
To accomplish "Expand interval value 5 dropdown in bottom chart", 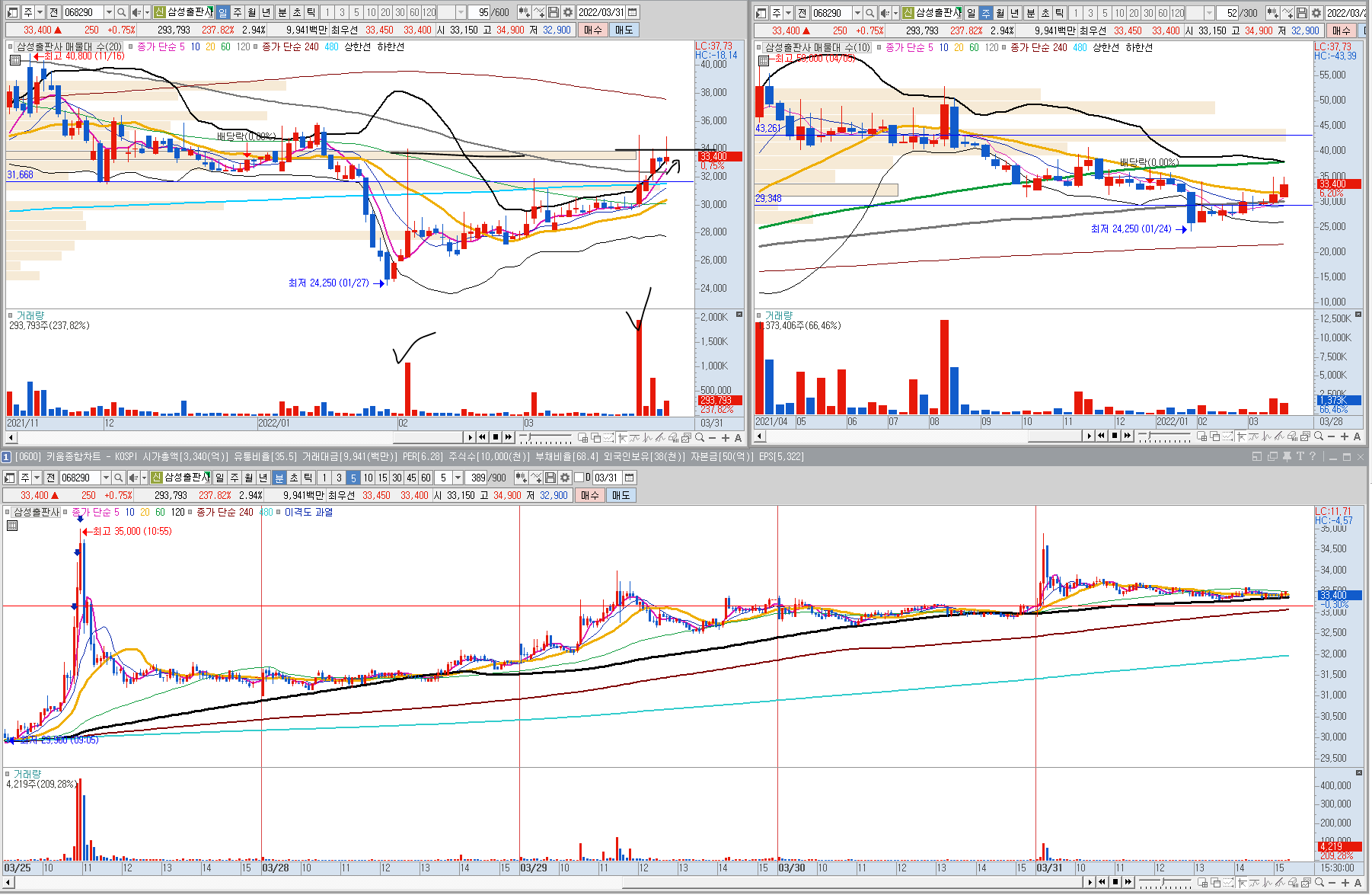I will point(458,478).
